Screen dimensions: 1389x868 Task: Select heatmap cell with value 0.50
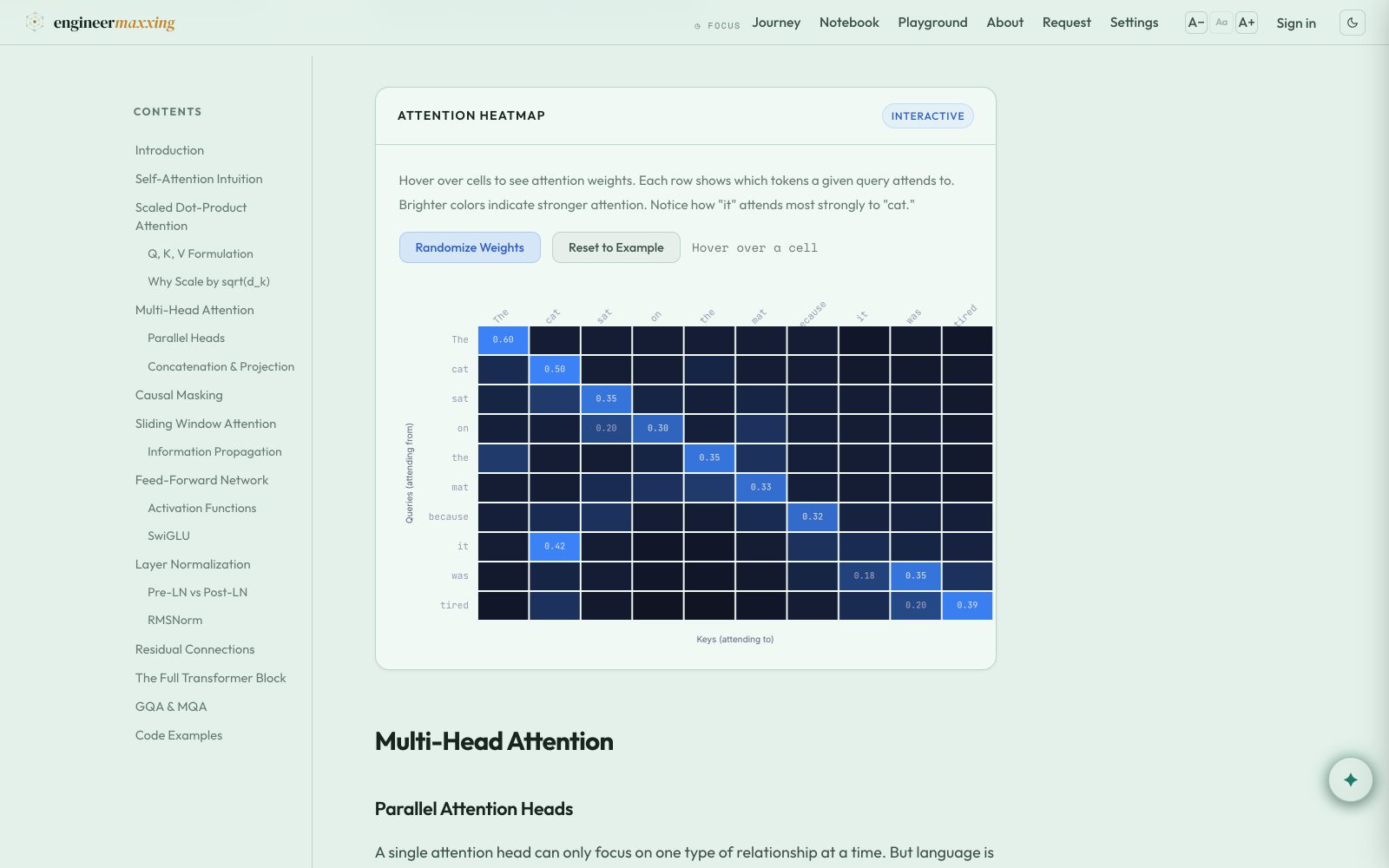[555, 370]
